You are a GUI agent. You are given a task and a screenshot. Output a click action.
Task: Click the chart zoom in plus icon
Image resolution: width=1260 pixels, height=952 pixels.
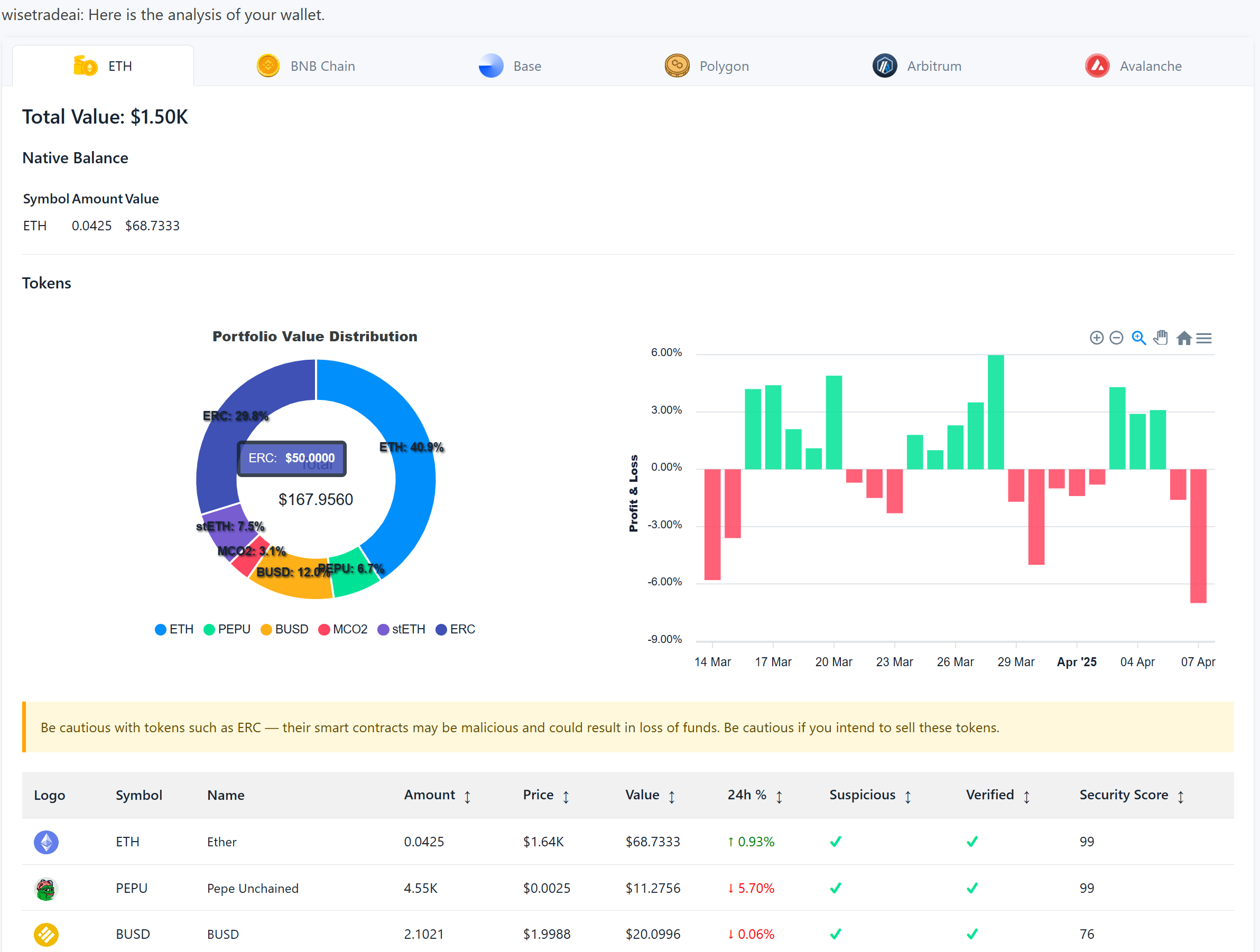(x=1096, y=338)
